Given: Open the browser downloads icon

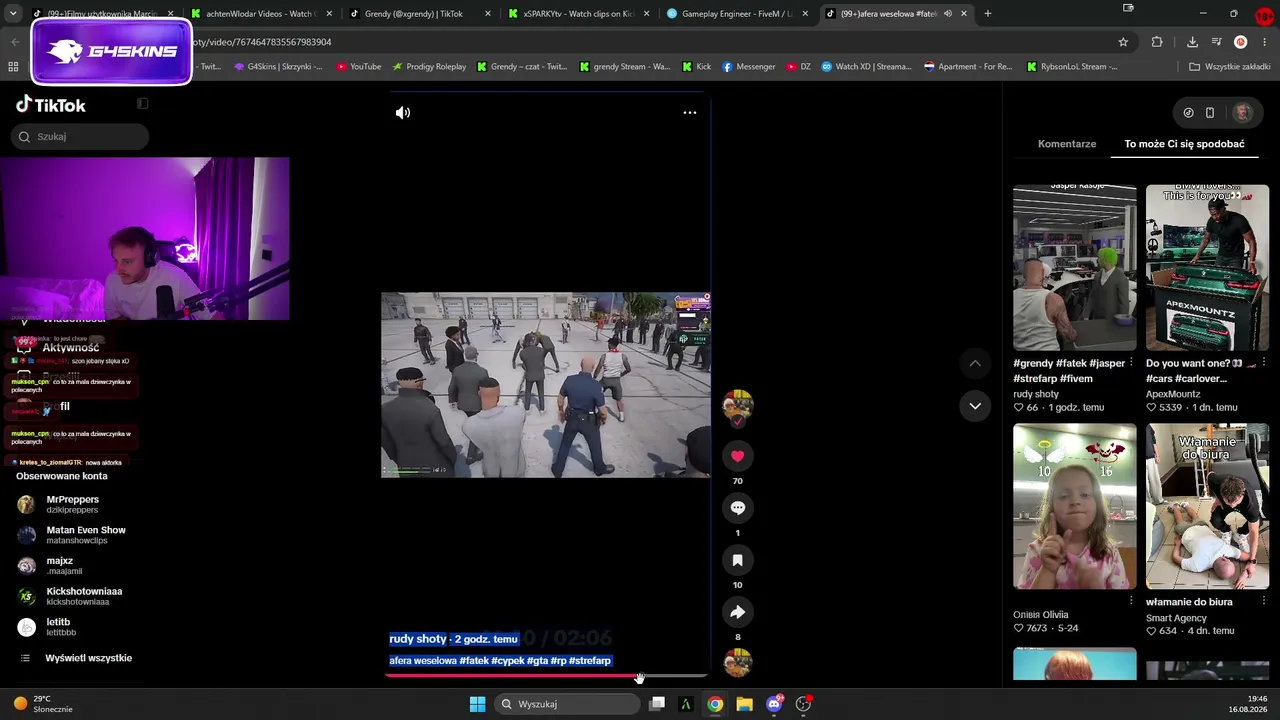Looking at the screenshot, I should point(1192,42).
